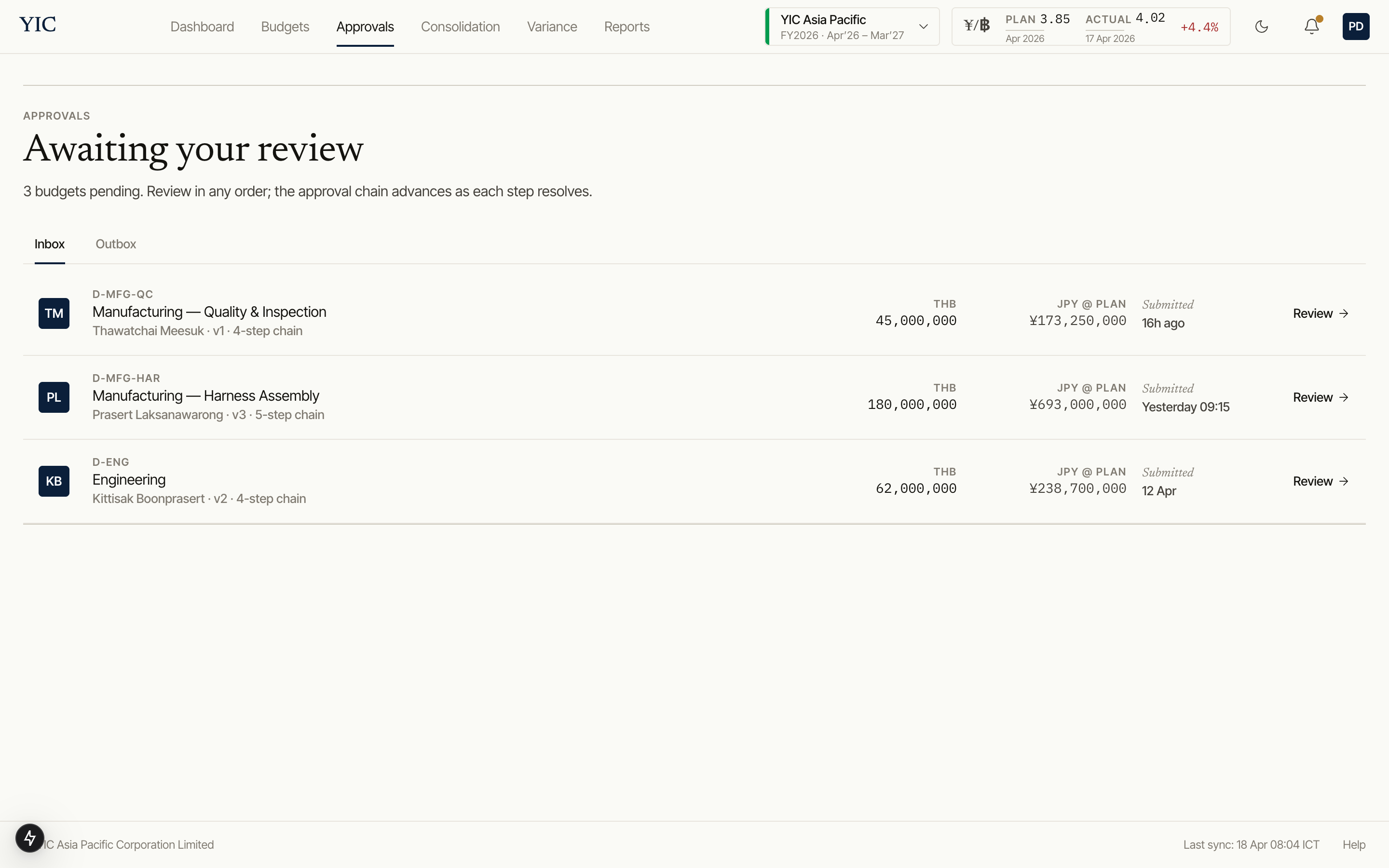Open notifications bell icon
The image size is (1389, 868).
(x=1311, y=27)
